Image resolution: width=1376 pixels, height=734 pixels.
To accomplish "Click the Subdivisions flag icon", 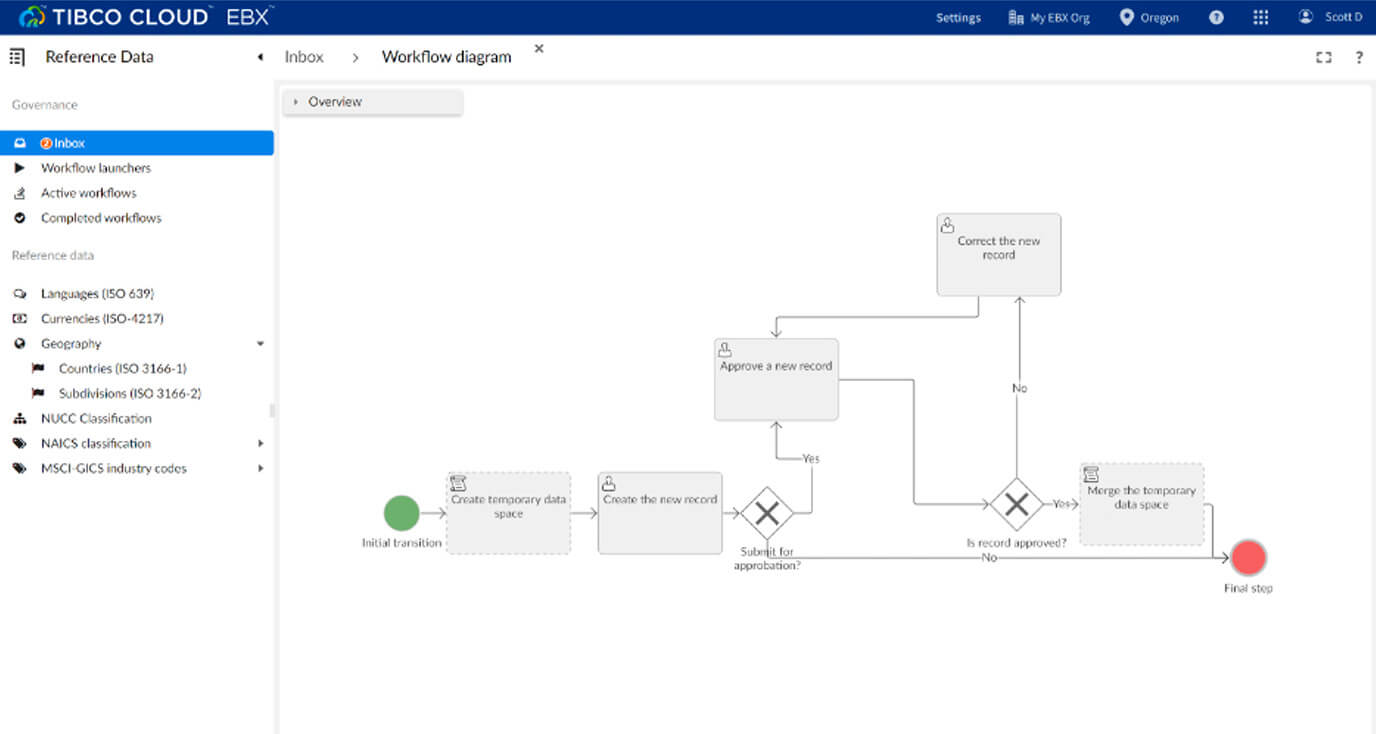I will click(x=38, y=394).
